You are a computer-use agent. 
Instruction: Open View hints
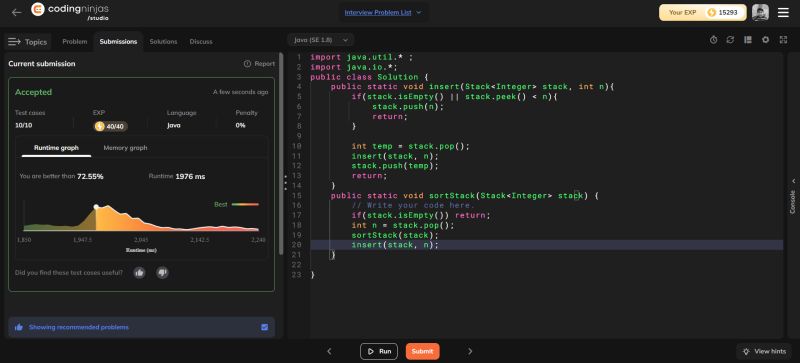[x=764, y=351]
